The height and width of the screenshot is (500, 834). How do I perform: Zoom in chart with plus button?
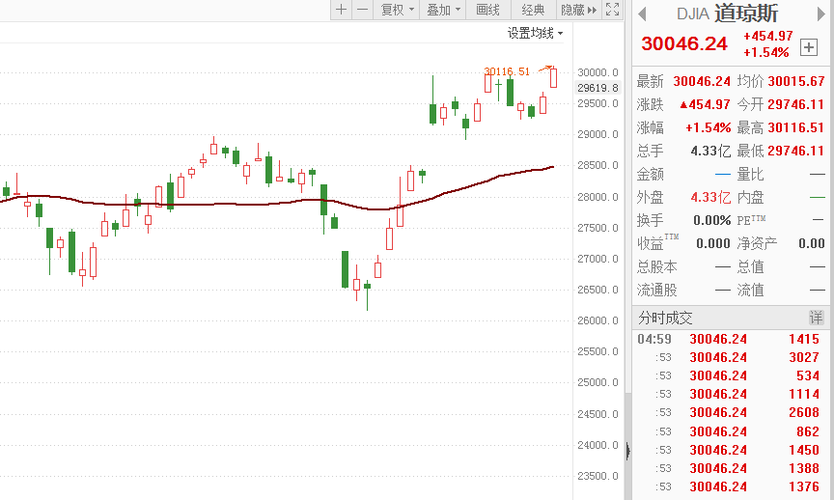(341, 10)
